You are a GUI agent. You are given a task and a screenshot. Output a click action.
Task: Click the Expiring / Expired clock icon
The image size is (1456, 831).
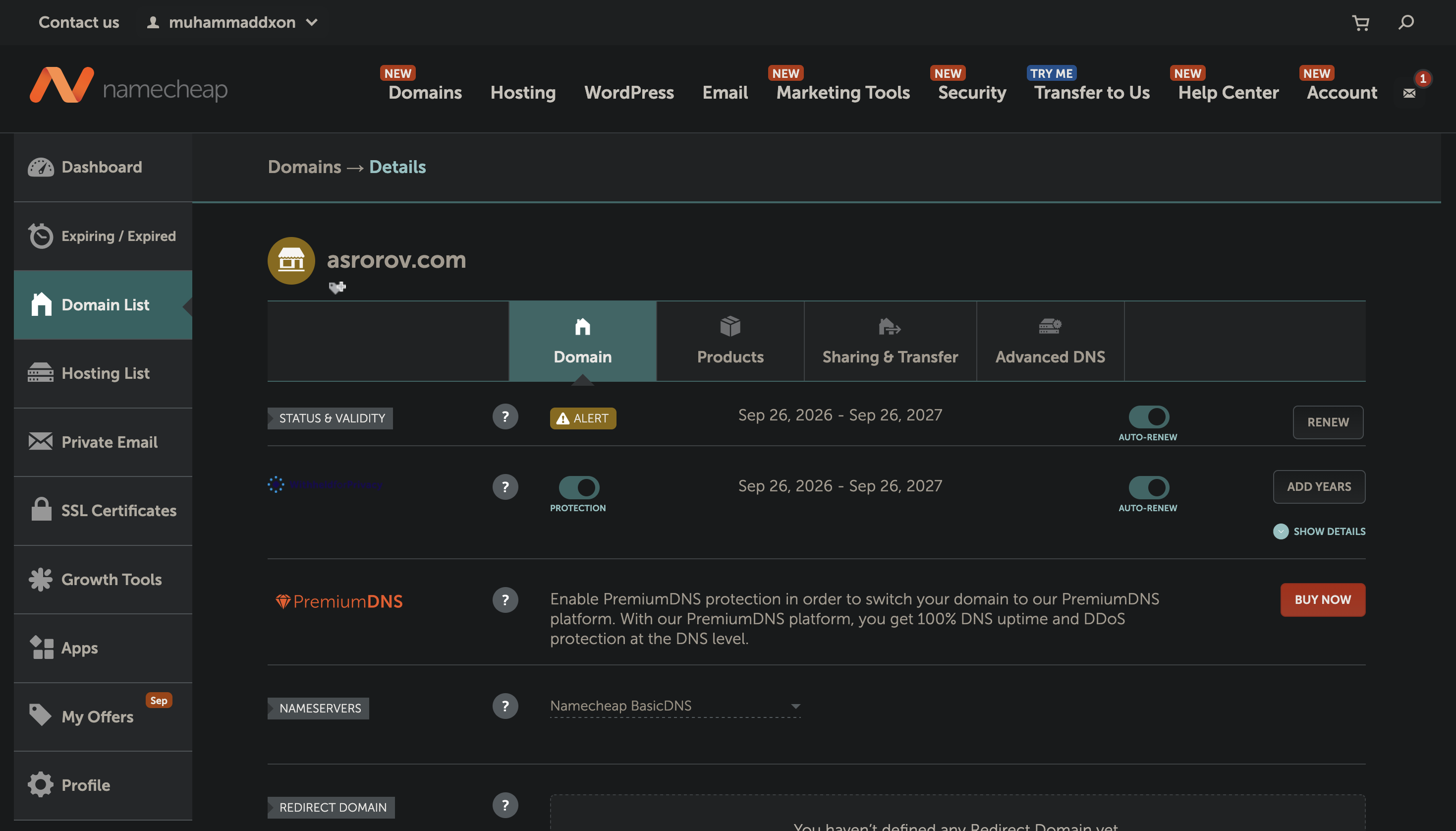click(41, 236)
